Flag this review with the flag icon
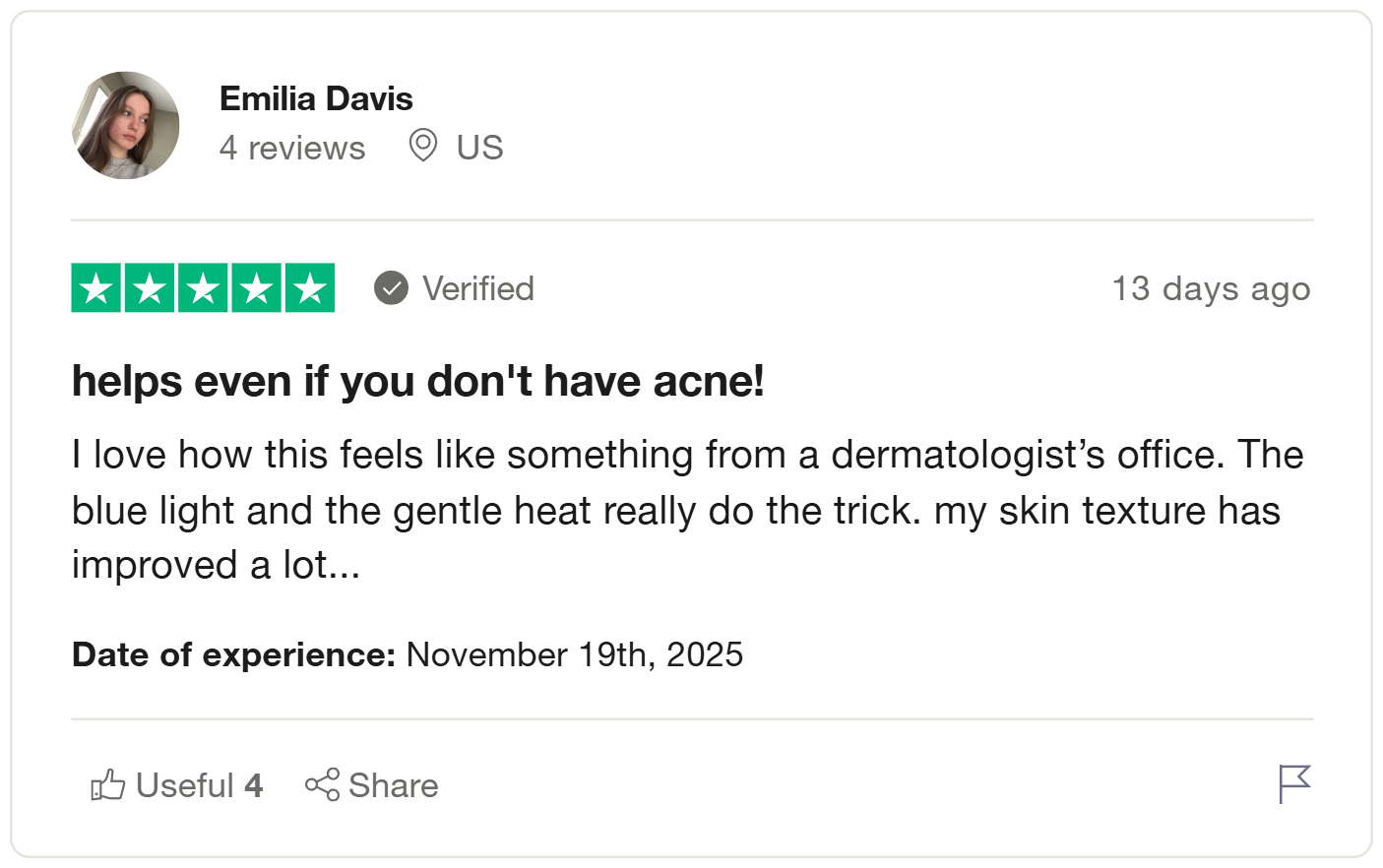Viewport: 1383px width, 868px height. pyautogui.click(x=1294, y=784)
